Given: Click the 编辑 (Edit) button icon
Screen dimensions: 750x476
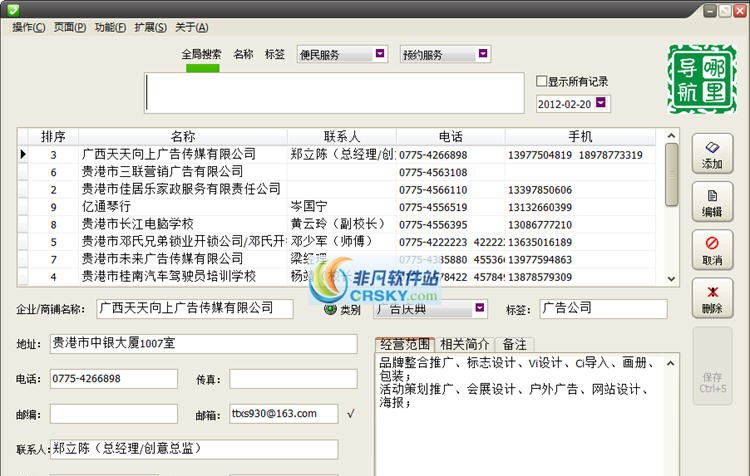Looking at the screenshot, I should (712, 196).
